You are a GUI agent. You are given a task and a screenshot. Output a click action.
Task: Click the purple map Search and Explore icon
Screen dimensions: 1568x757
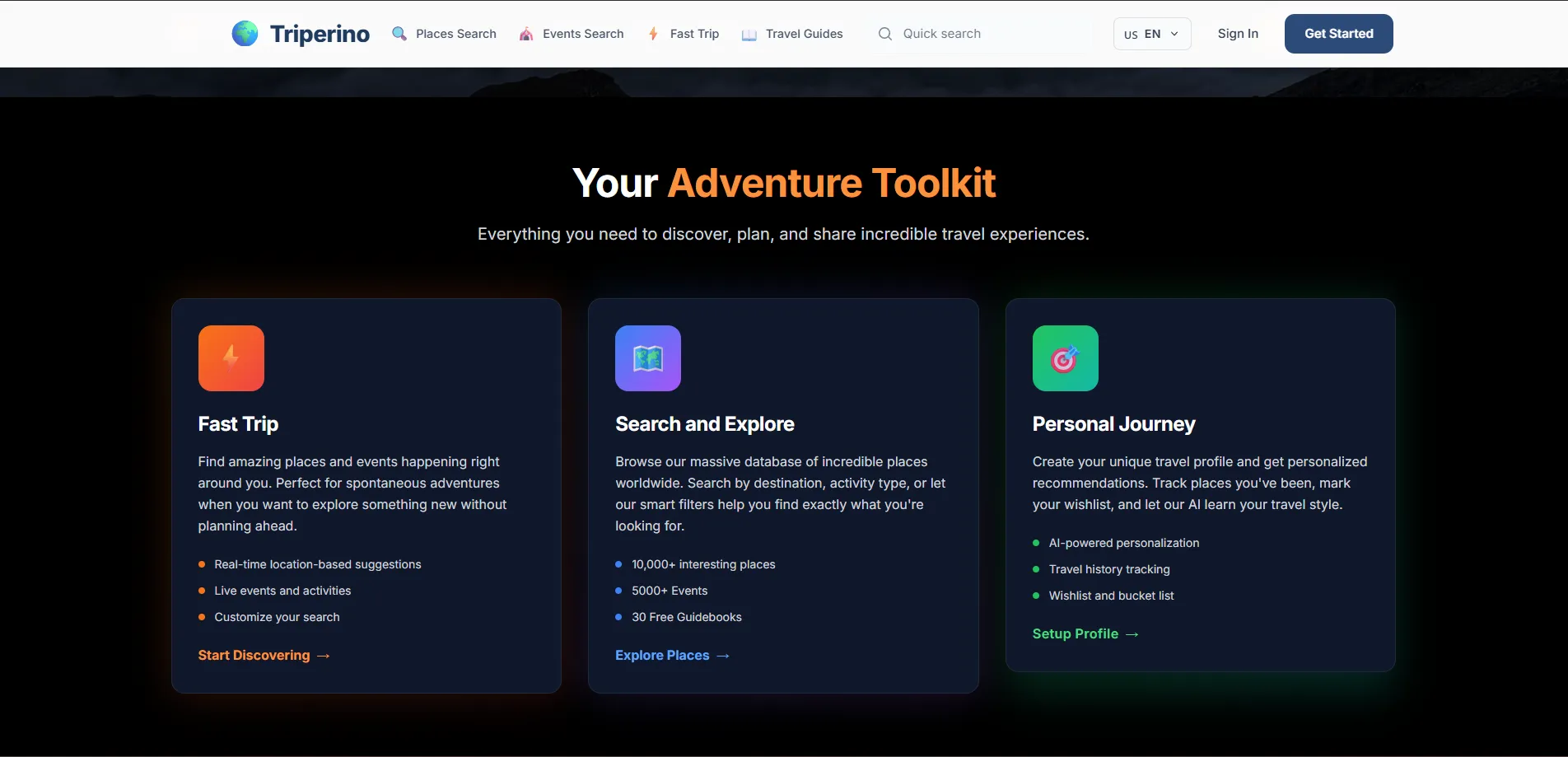[x=648, y=358]
